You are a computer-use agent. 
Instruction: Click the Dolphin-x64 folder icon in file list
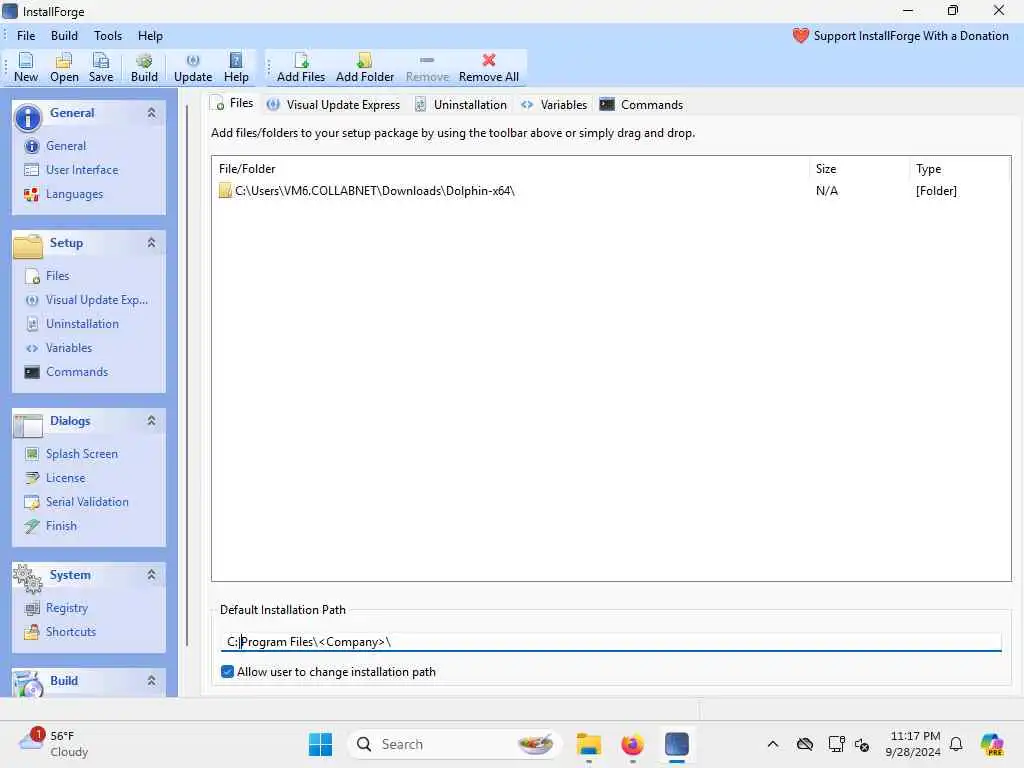[225, 191]
